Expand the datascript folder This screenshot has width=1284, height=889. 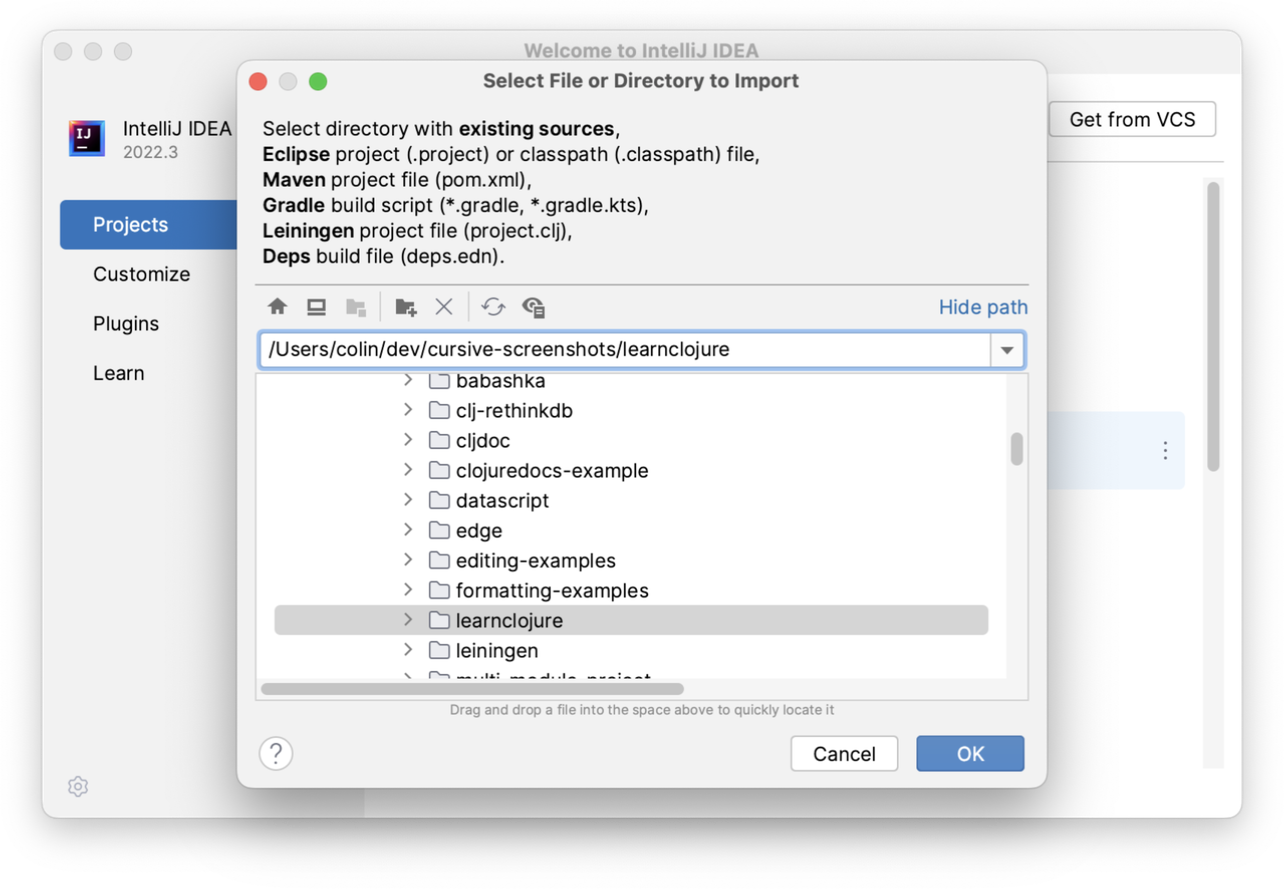coord(408,500)
